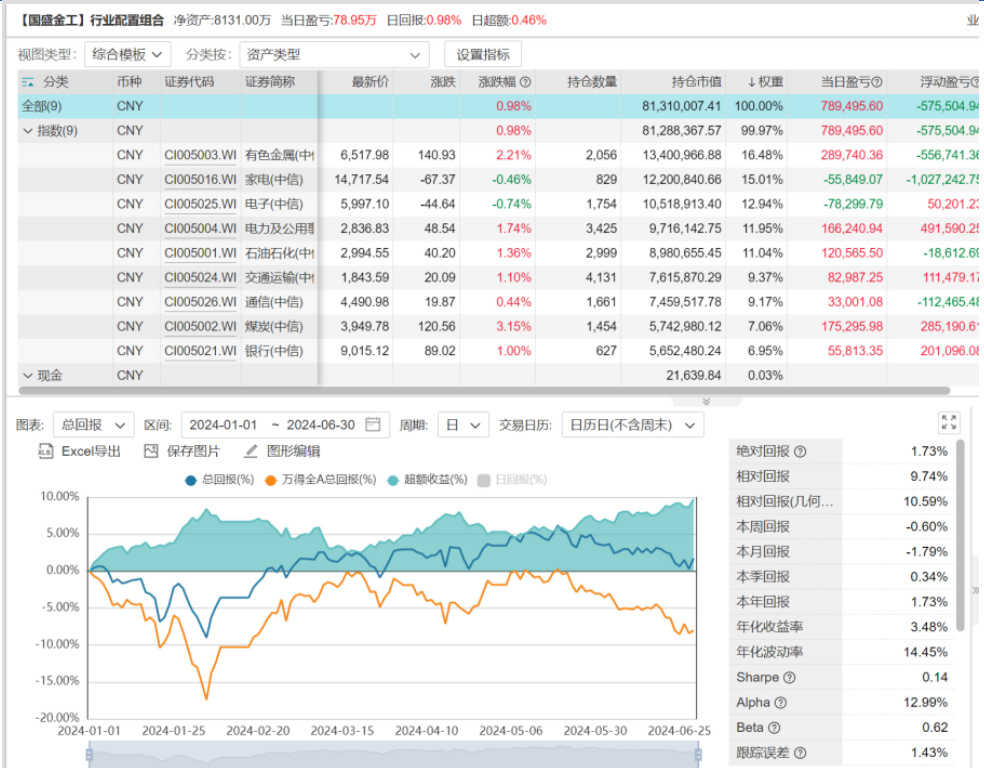
Task: Click the column settings icon beside 分类 header
Action: coord(28,82)
